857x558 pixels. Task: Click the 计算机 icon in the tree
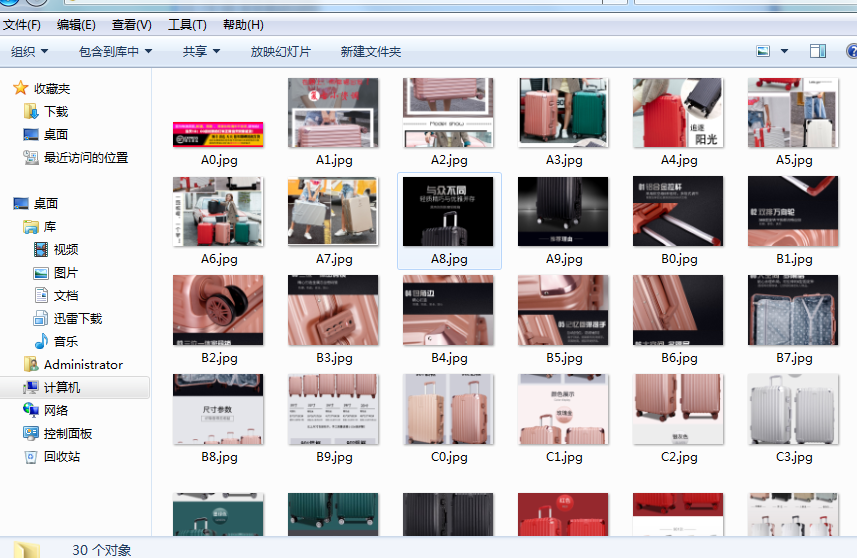[x=31, y=387]
